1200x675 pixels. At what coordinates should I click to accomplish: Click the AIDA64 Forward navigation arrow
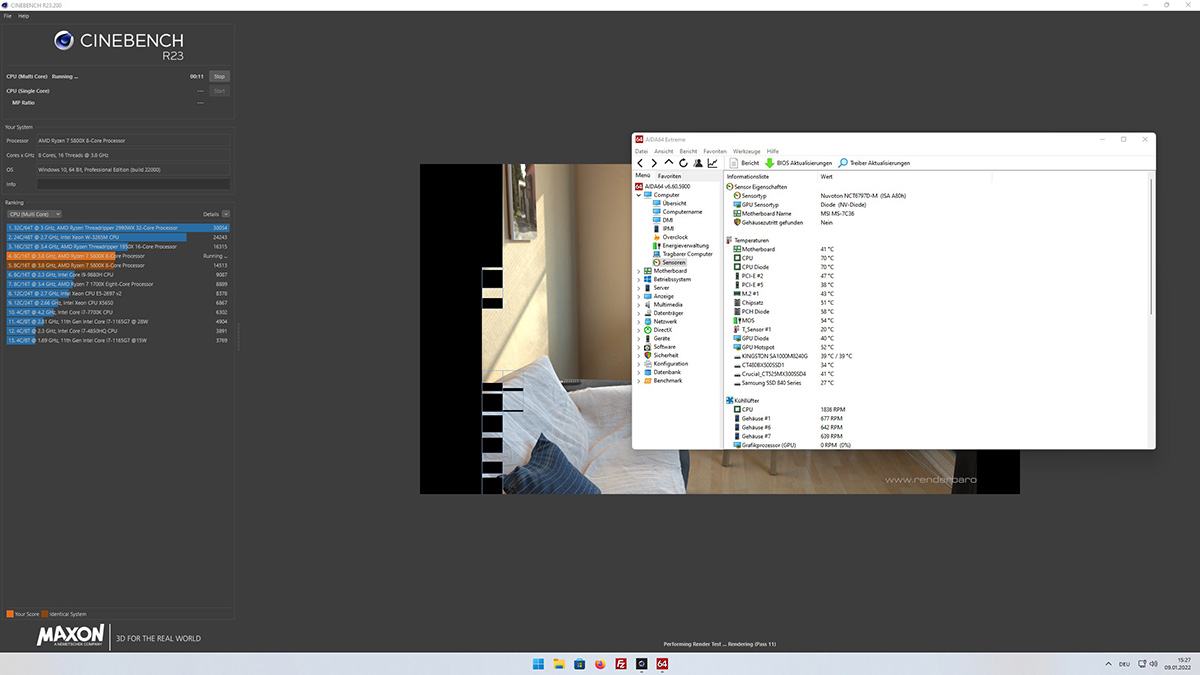click(654, 163)
